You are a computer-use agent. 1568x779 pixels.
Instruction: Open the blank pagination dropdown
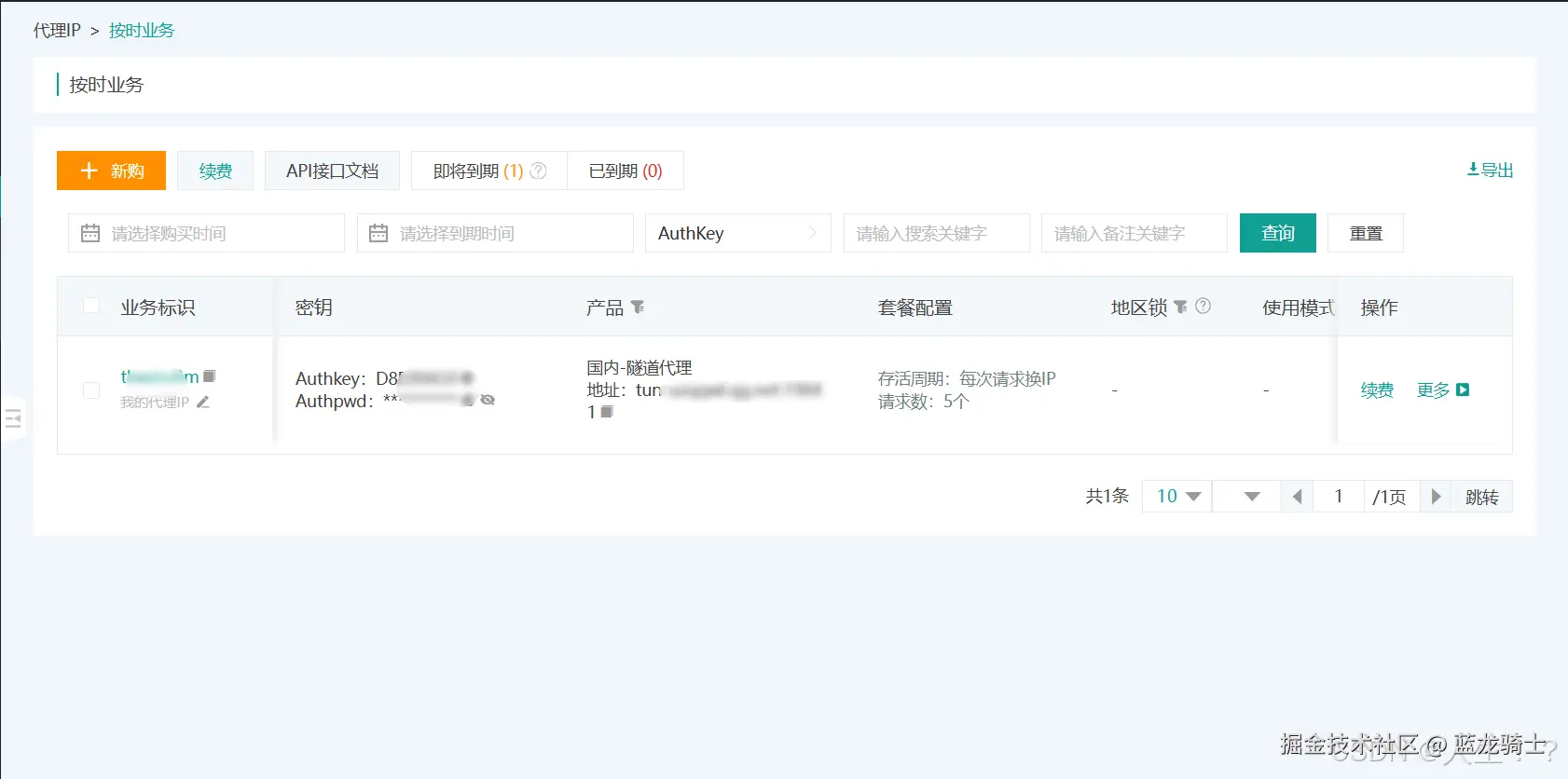tap(1246, 497)
